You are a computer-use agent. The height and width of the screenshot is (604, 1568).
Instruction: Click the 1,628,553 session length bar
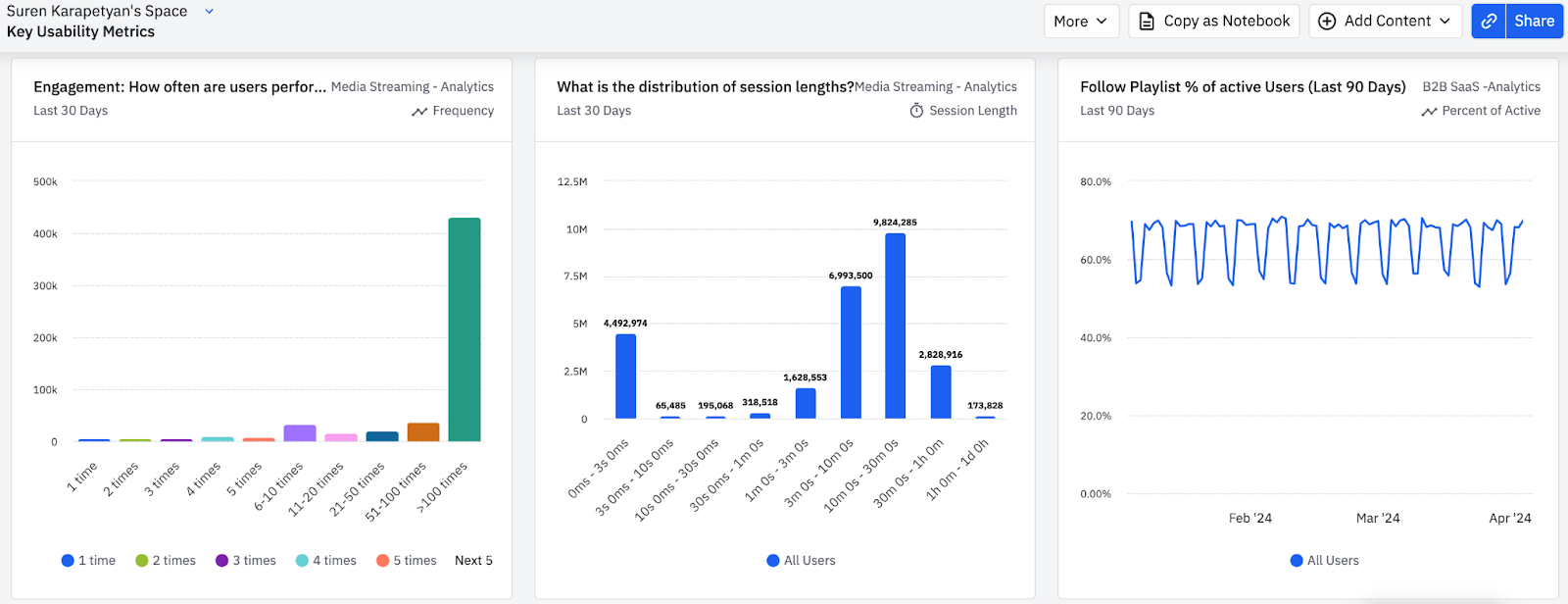(806, 404)
